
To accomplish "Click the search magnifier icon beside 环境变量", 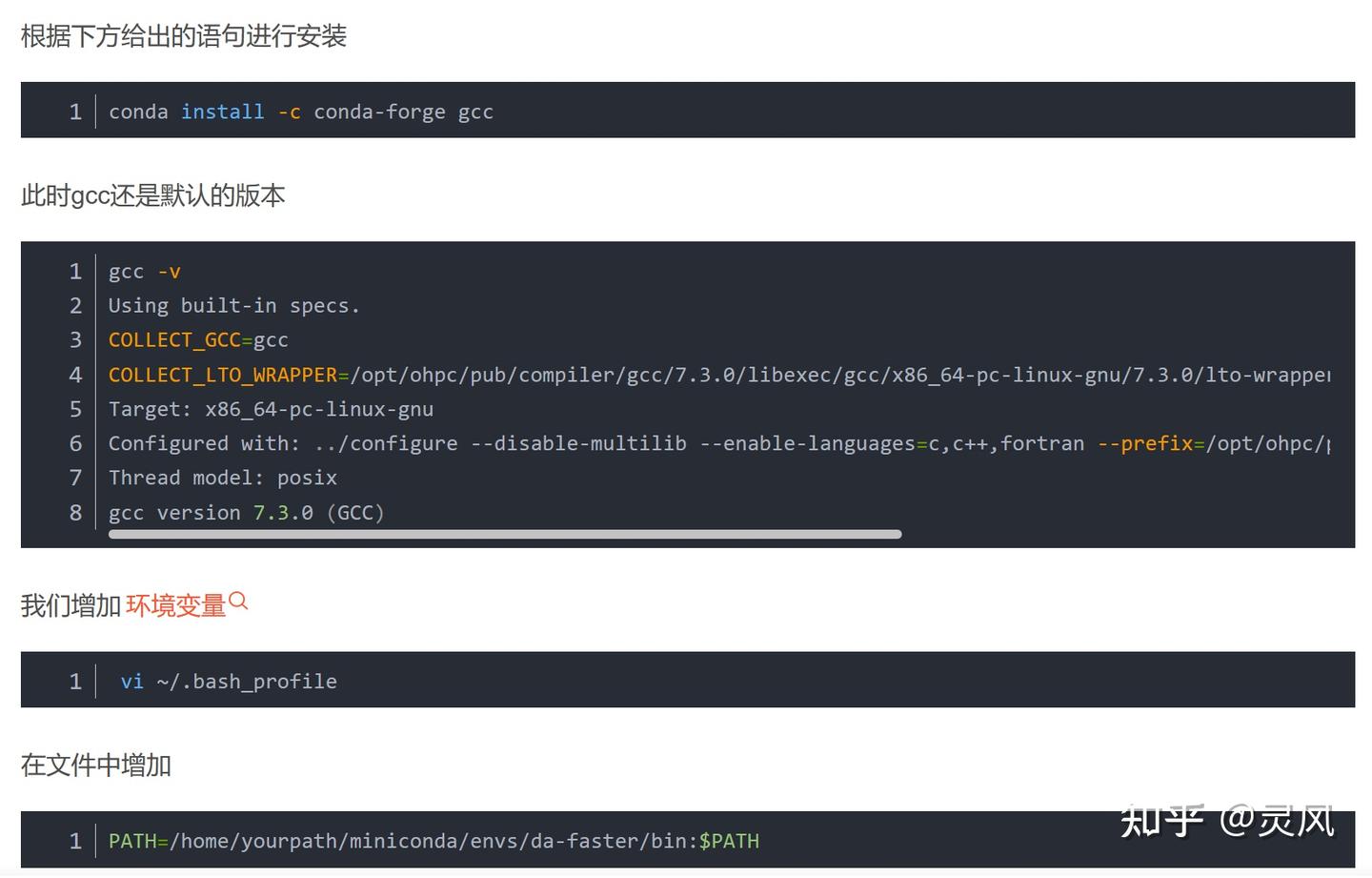I will pos(239,601).
